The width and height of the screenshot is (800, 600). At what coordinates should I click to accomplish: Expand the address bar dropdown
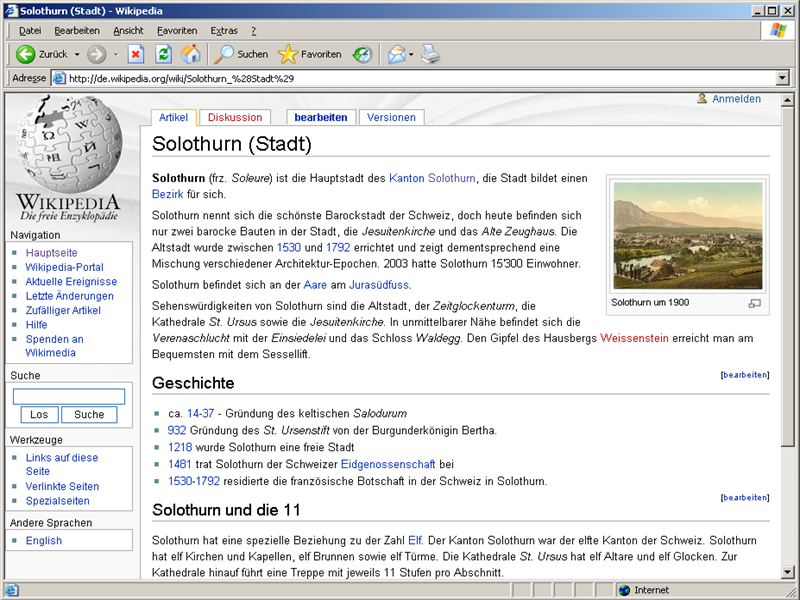click(x=781, y=78)
